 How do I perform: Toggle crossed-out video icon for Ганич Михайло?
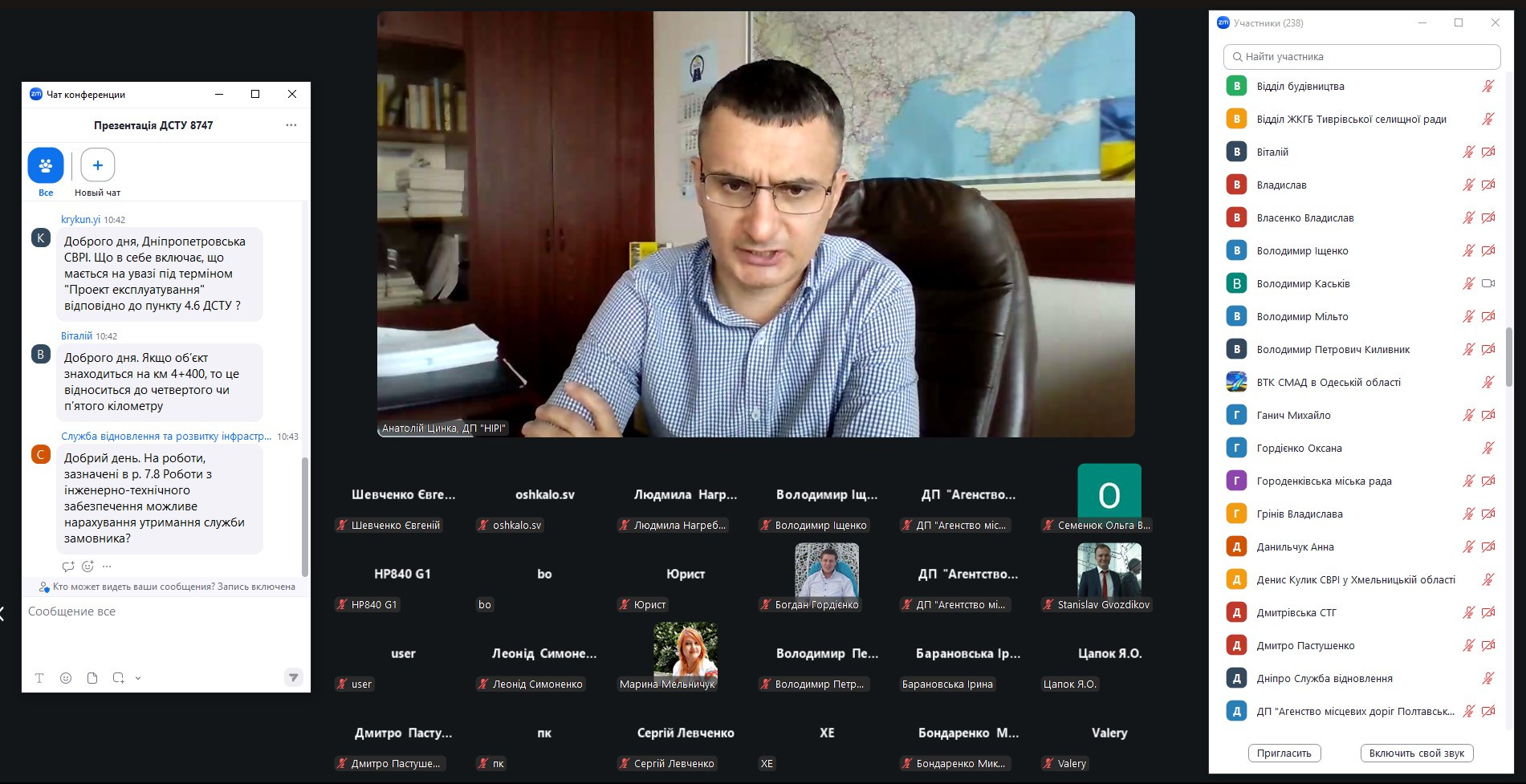(x=1487, y=415)
